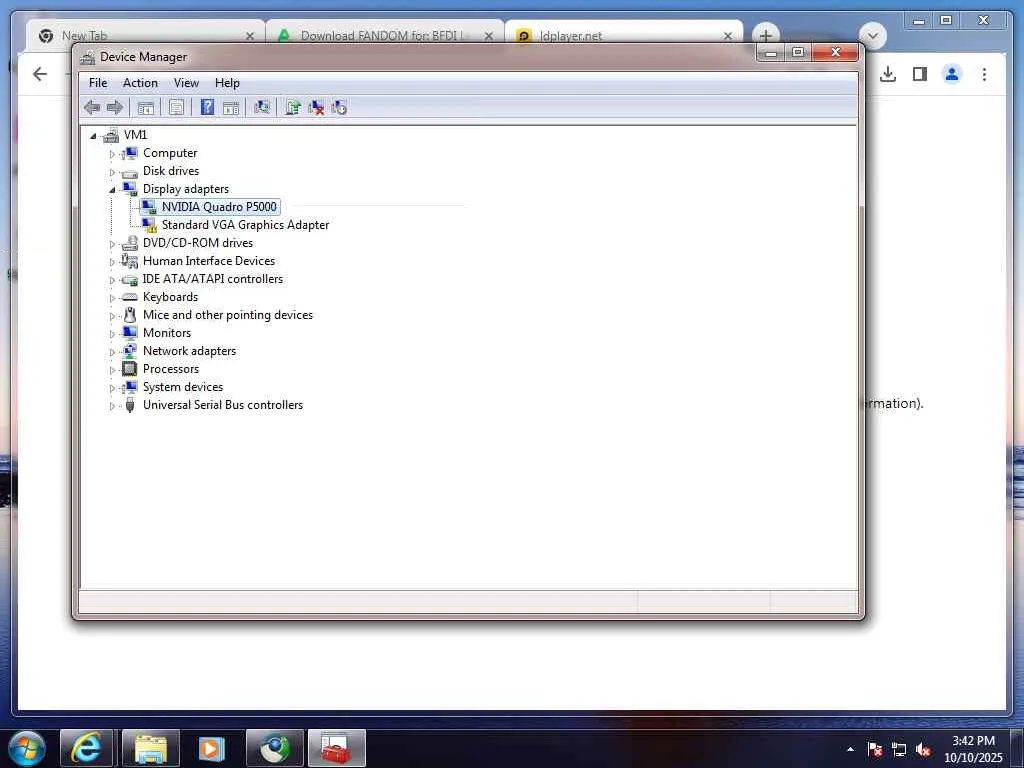The height and width of the screenshot is (768, 1024).
Task: Click the Disk drives icon
Action: pyautogui.click(x=130, y=172)
